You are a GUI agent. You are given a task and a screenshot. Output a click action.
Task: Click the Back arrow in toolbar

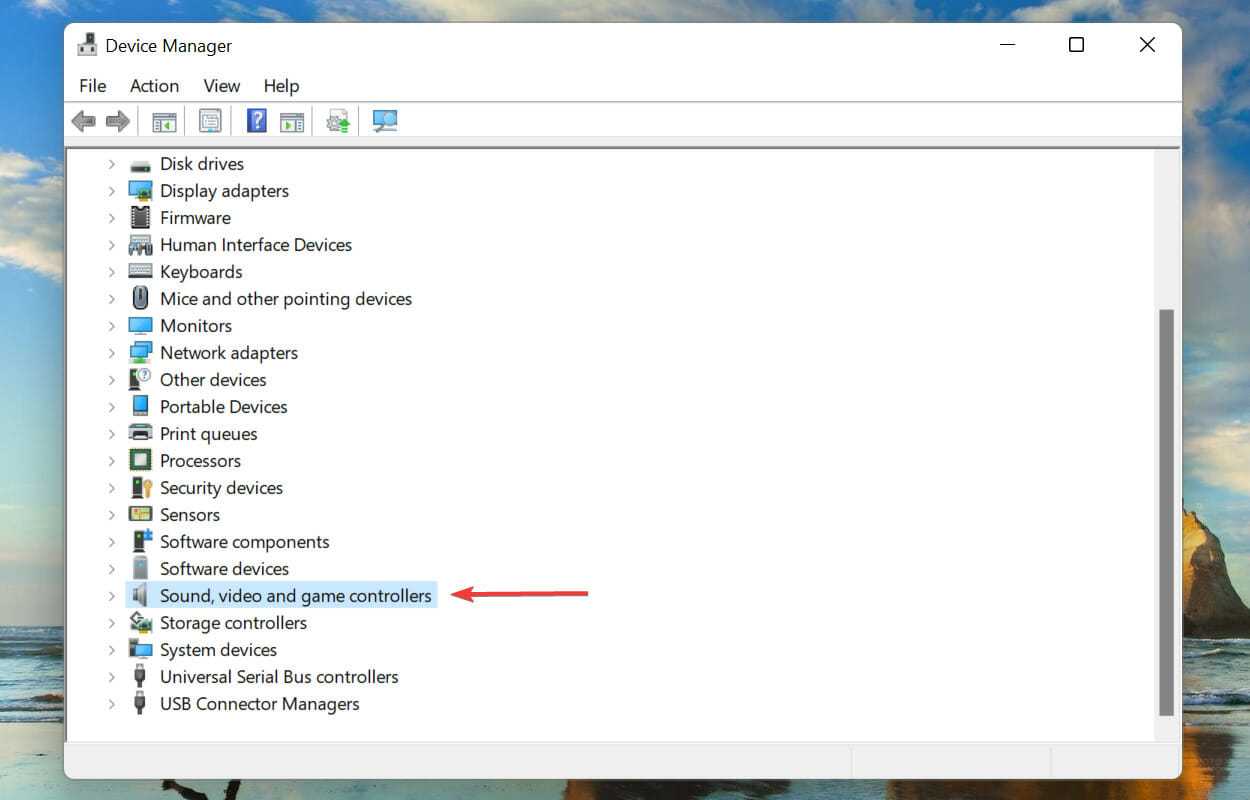pos(84,121)
